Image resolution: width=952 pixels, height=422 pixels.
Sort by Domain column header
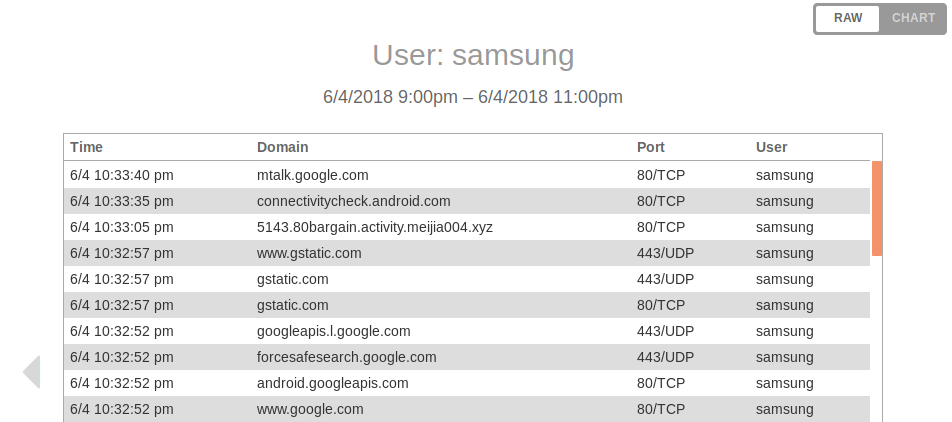click(282, 147)
